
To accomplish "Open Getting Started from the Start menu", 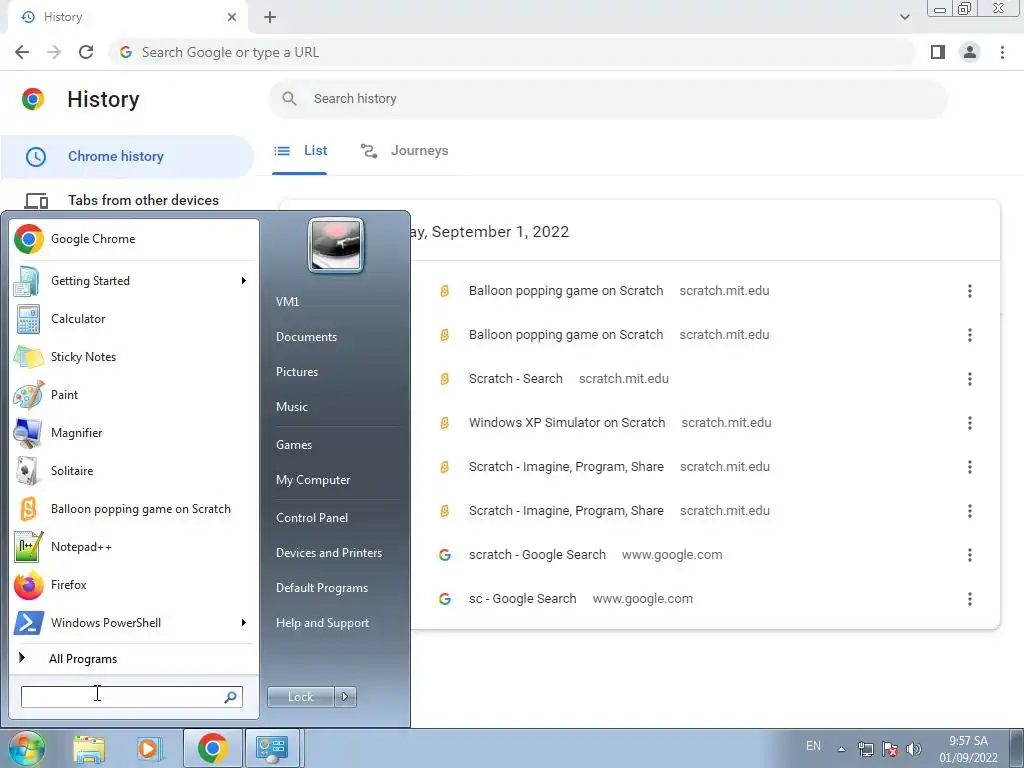I will pos(134,281).
